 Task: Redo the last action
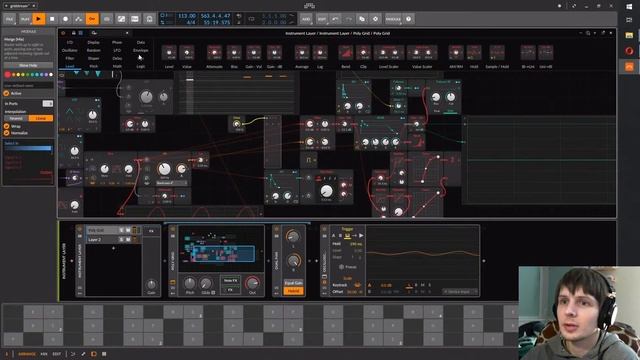tap(348, 19)
